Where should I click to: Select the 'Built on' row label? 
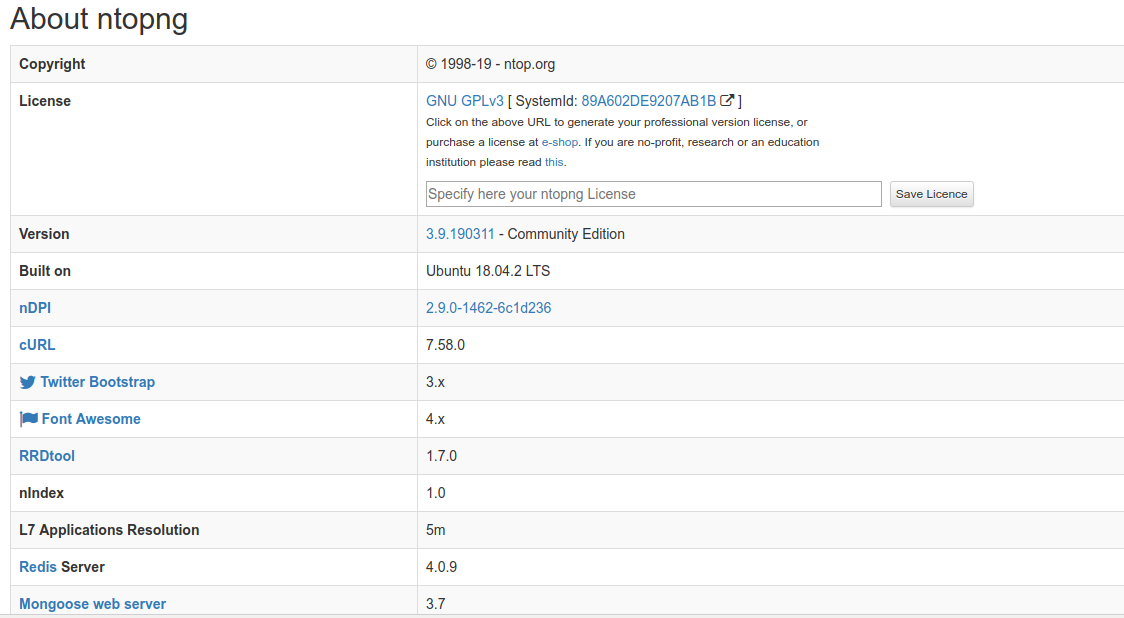(x=45, y=271)
